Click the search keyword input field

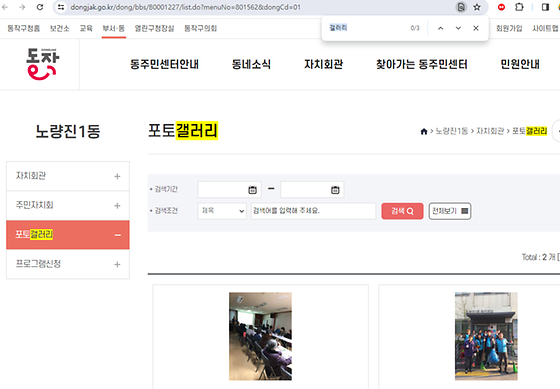click(x=313, y=211)
